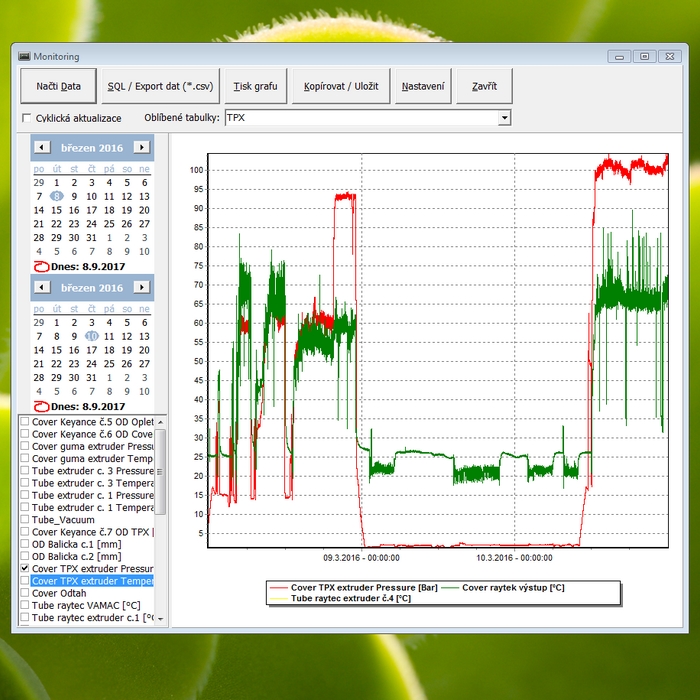Minimize the Monitoring window

tap(619, 57)
